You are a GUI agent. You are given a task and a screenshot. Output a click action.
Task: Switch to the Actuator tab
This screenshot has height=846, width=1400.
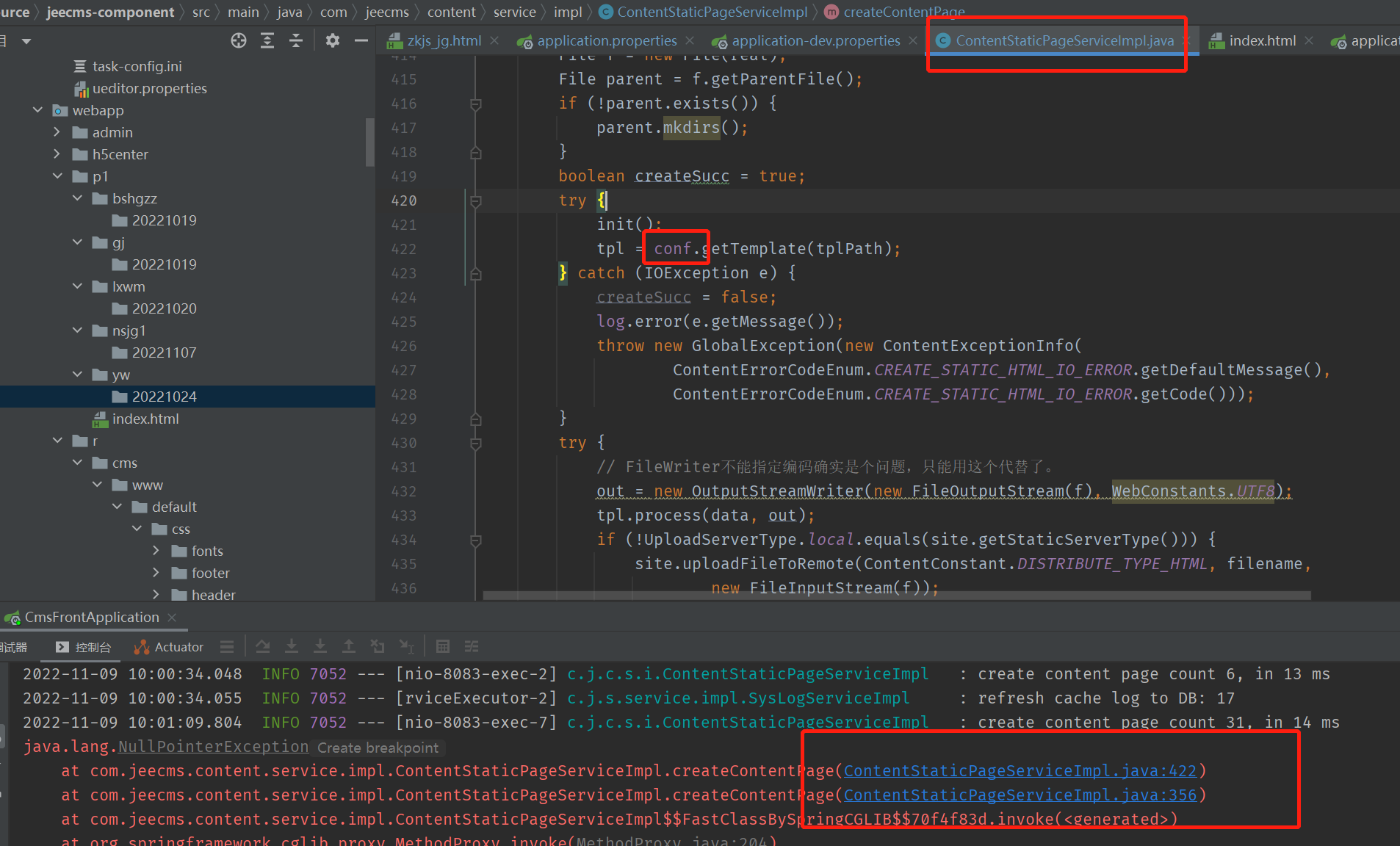point(169,647)
